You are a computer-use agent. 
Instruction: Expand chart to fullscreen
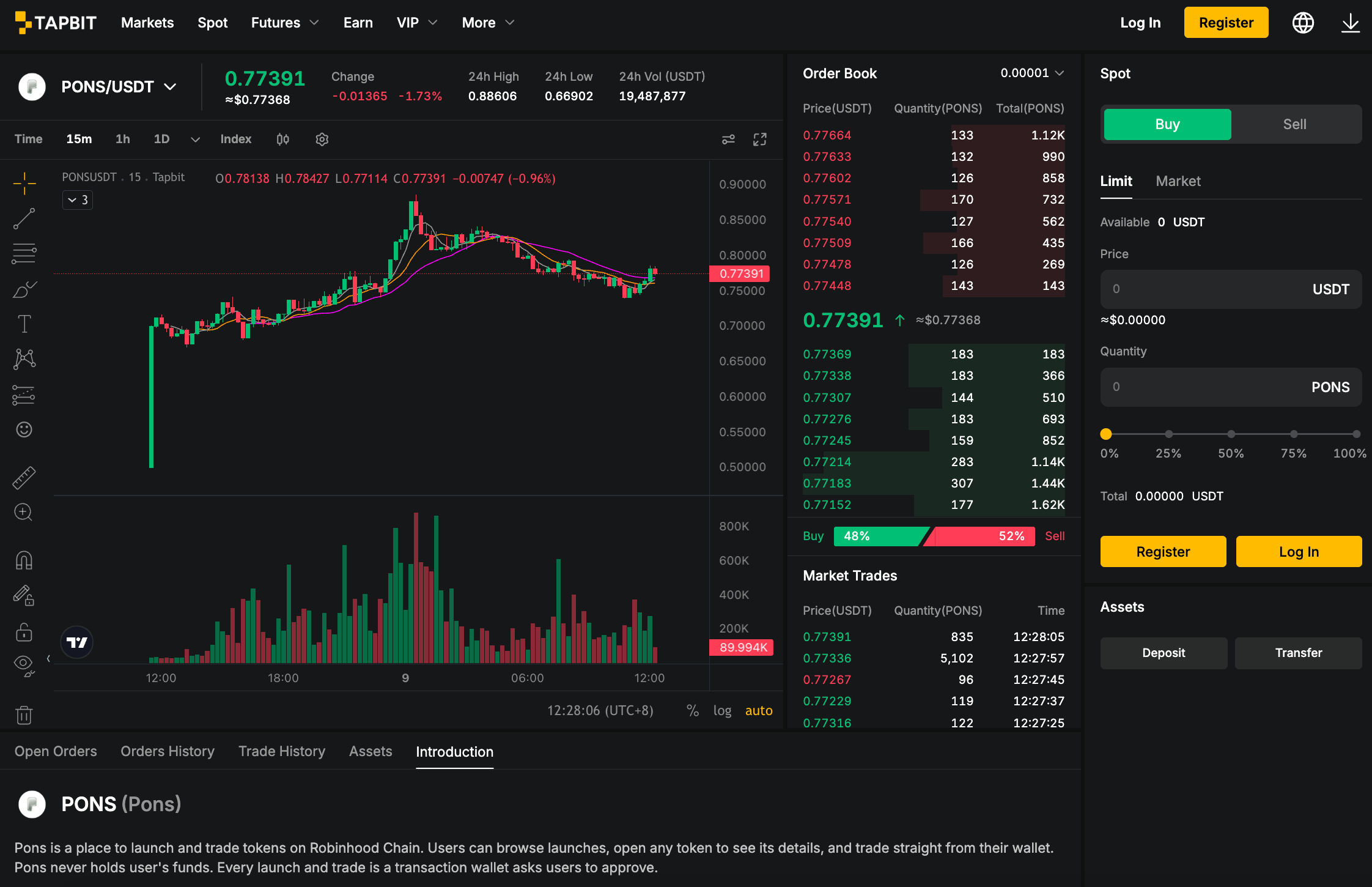[x=759, y=139]
